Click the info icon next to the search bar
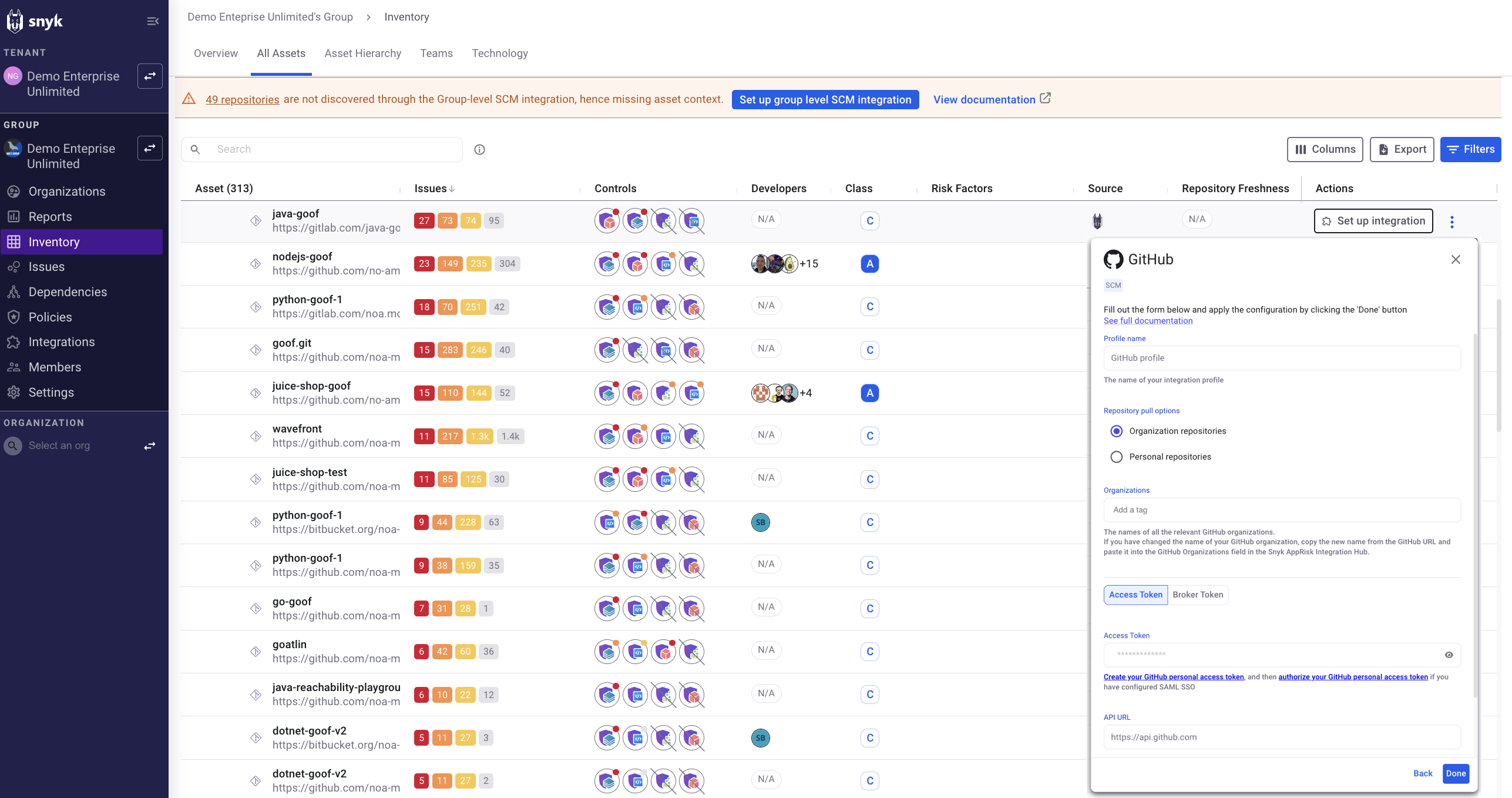This screenshot has height=798, width=1512. [479, 149]
